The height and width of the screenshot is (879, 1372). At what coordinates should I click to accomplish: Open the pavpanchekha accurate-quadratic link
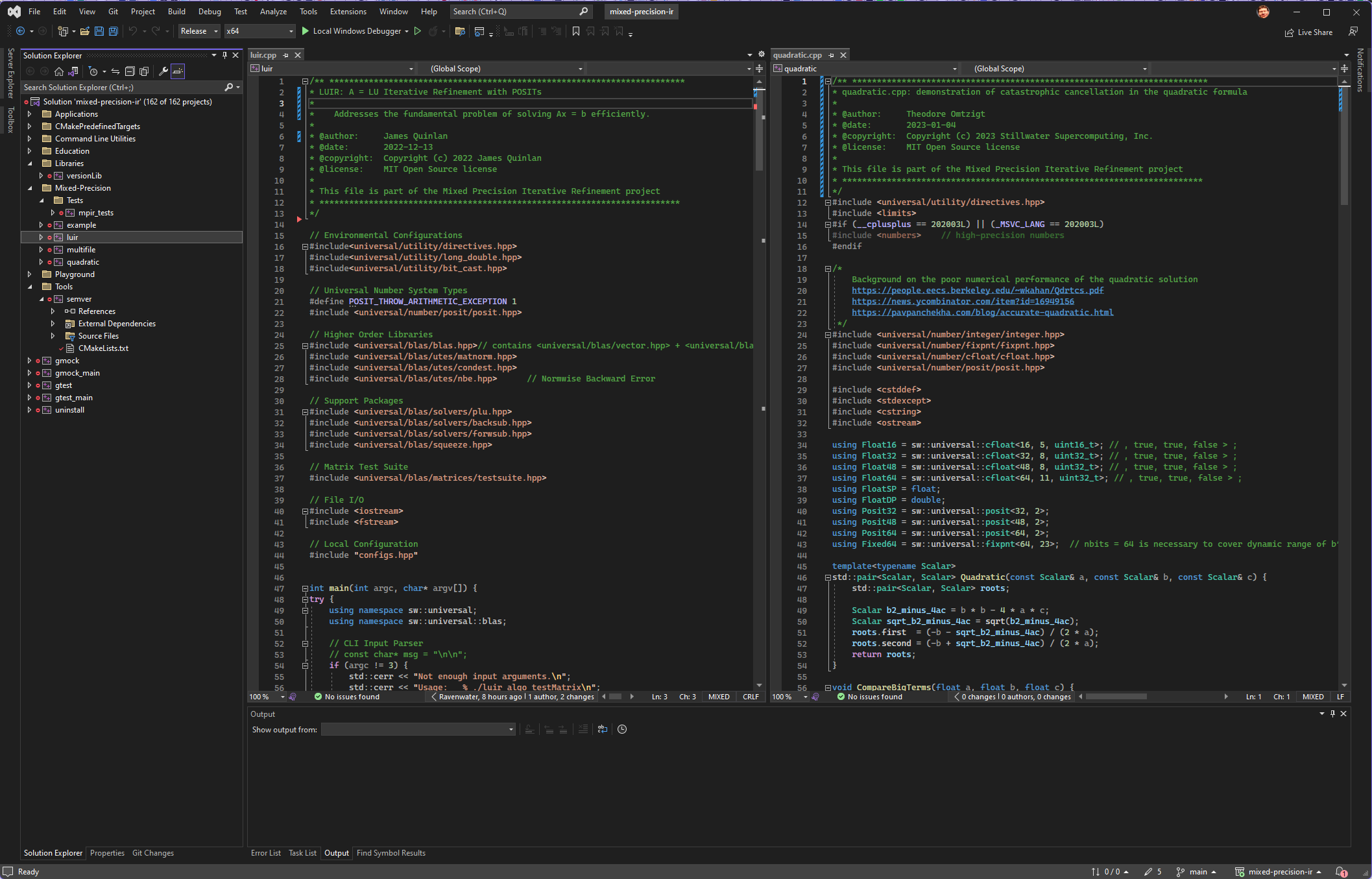click(x=982, y=313)
